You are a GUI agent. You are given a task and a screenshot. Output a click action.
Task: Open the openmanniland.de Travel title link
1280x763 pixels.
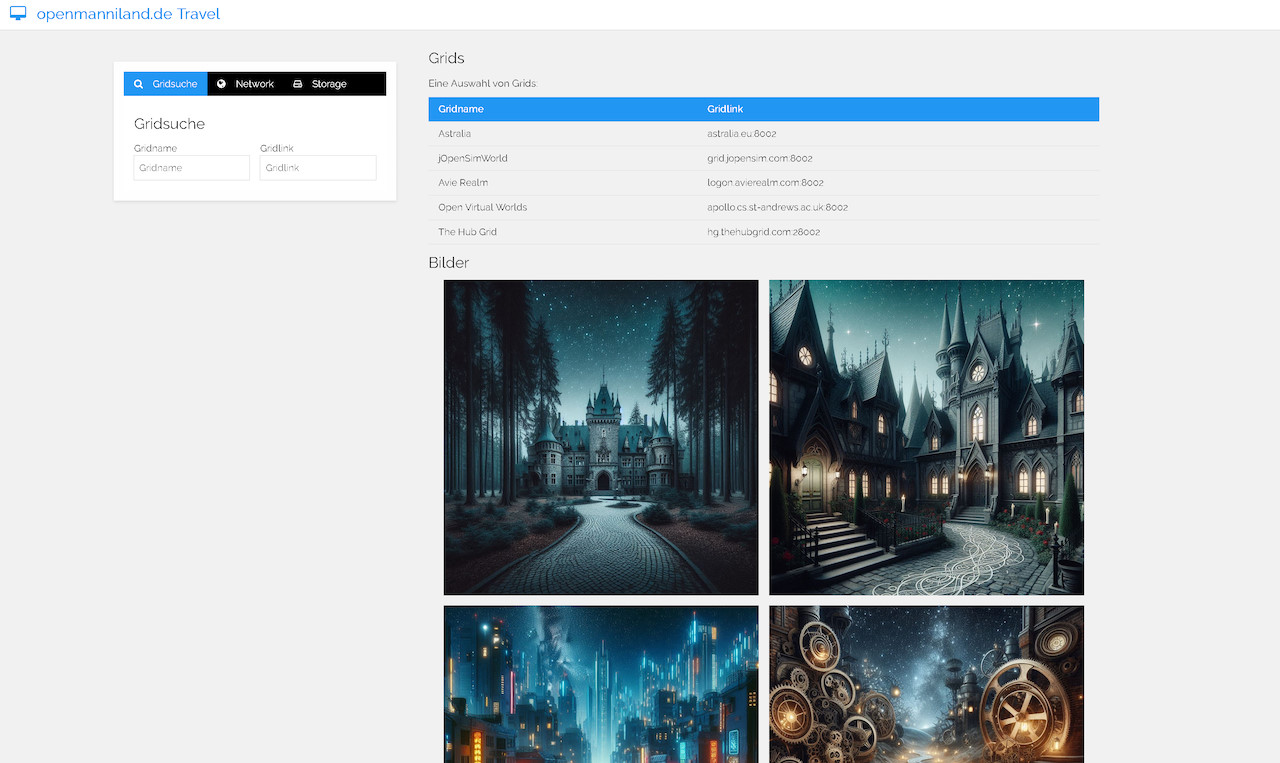[x=128, y=14]
